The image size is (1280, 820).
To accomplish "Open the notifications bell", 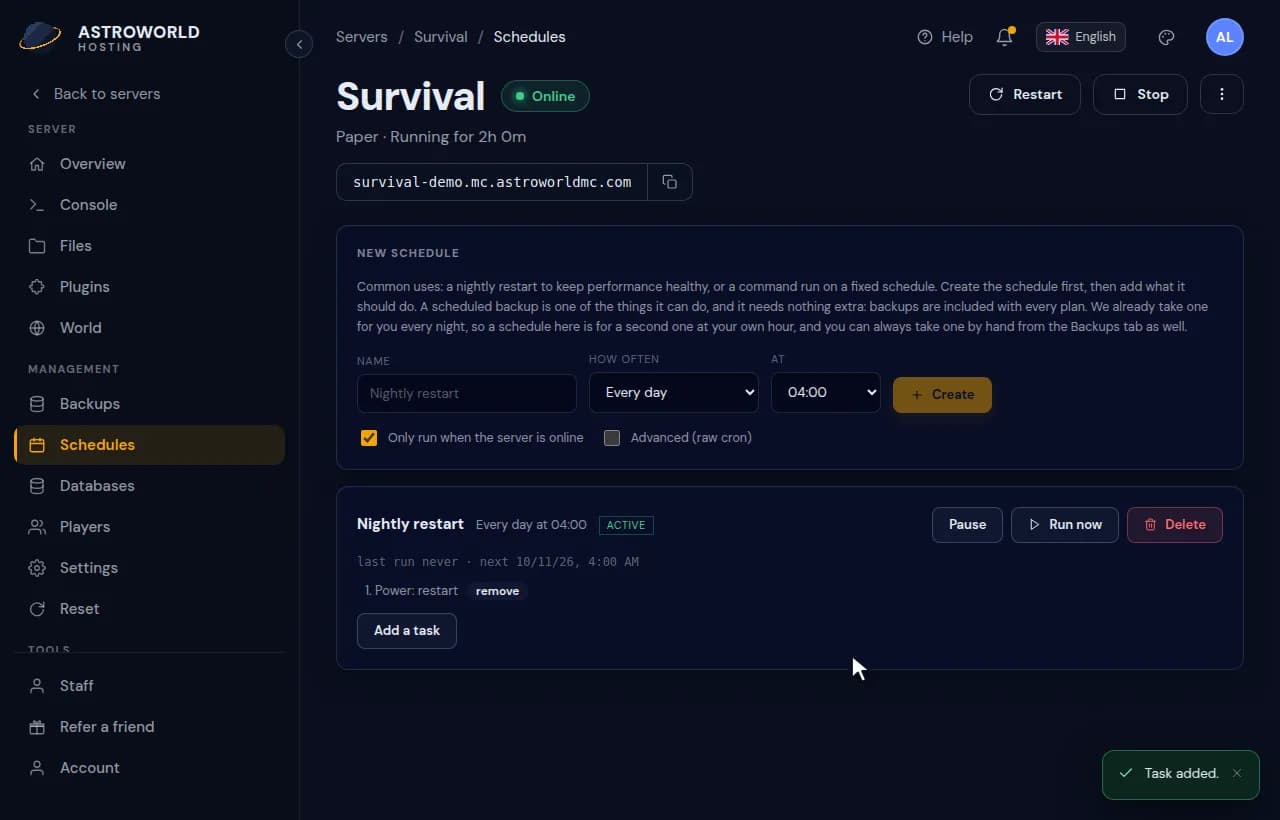I will click(x=1005, y=37).
